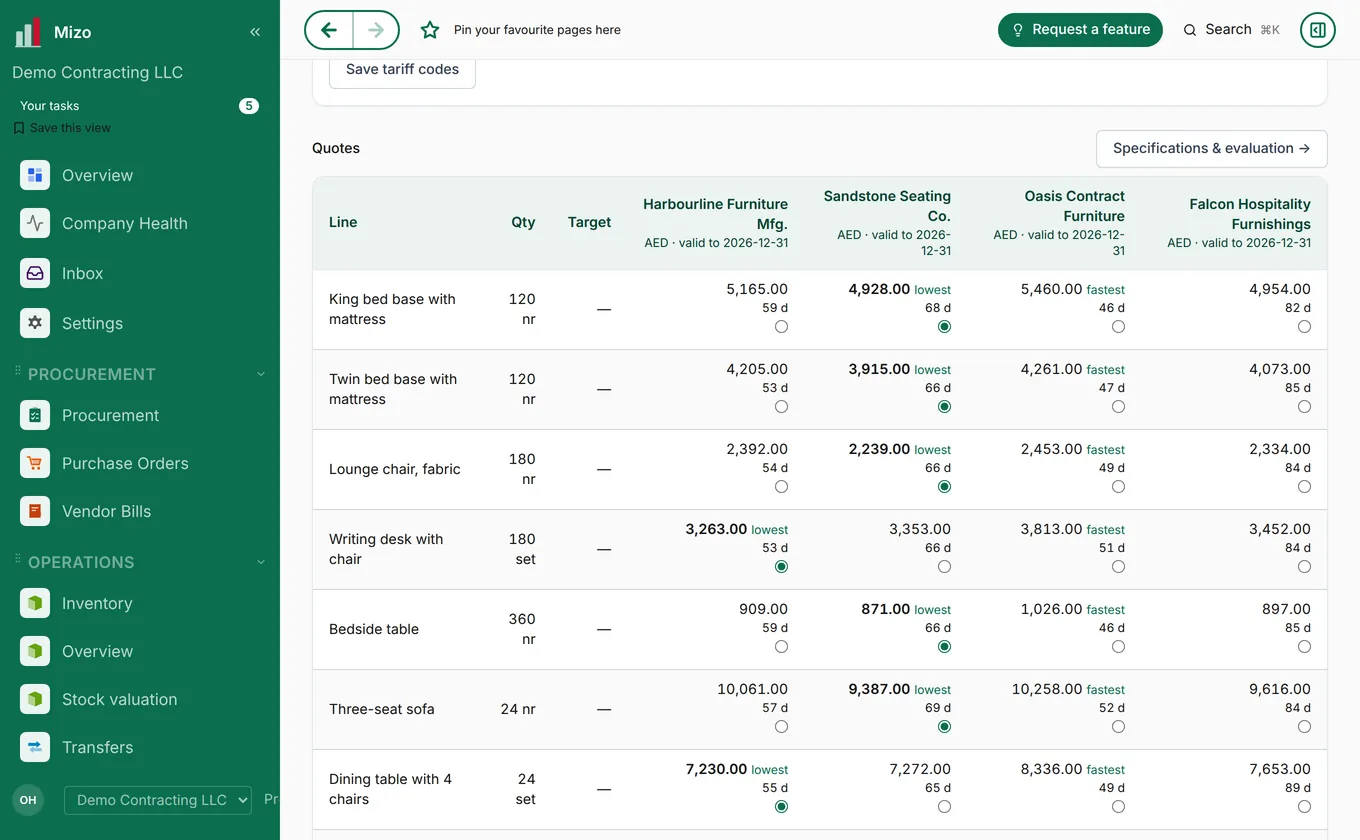Open the Inbox tray icon
The width and height of the screenshot is (1360, 840).
(35, 273)
